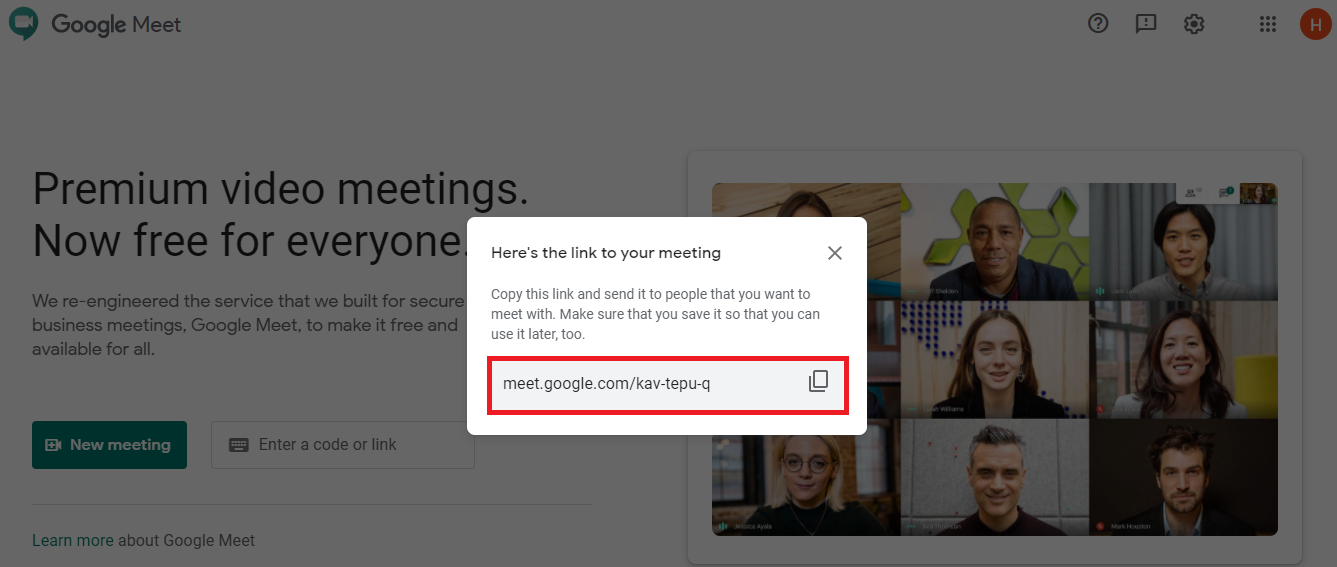Click Mark Houston's video tile
This screenshot has width=1337, height=567.
[x=1183, y=477]
